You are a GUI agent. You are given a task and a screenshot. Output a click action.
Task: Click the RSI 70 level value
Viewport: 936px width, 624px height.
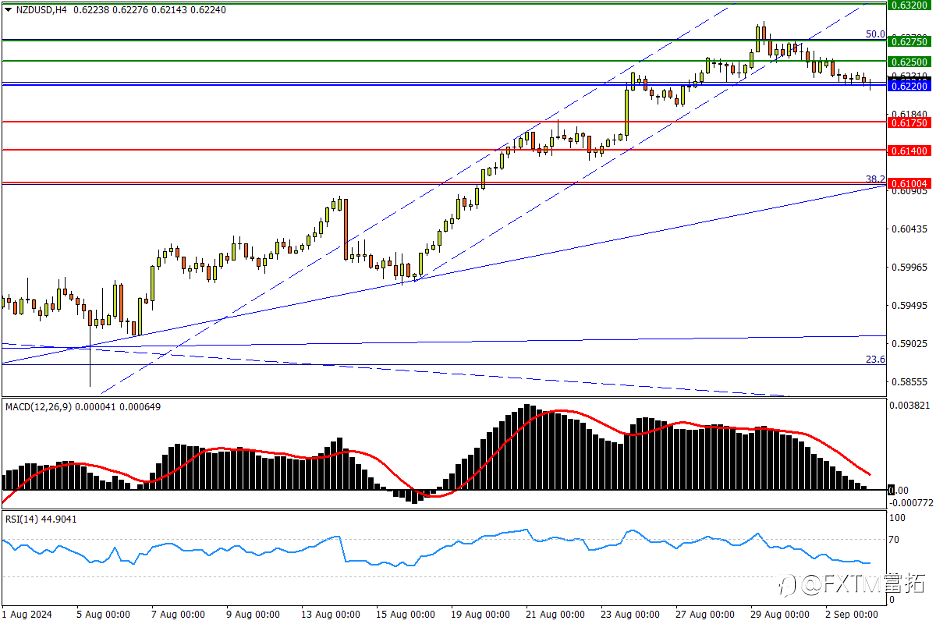pyautogui.click(x=894, y=540)
